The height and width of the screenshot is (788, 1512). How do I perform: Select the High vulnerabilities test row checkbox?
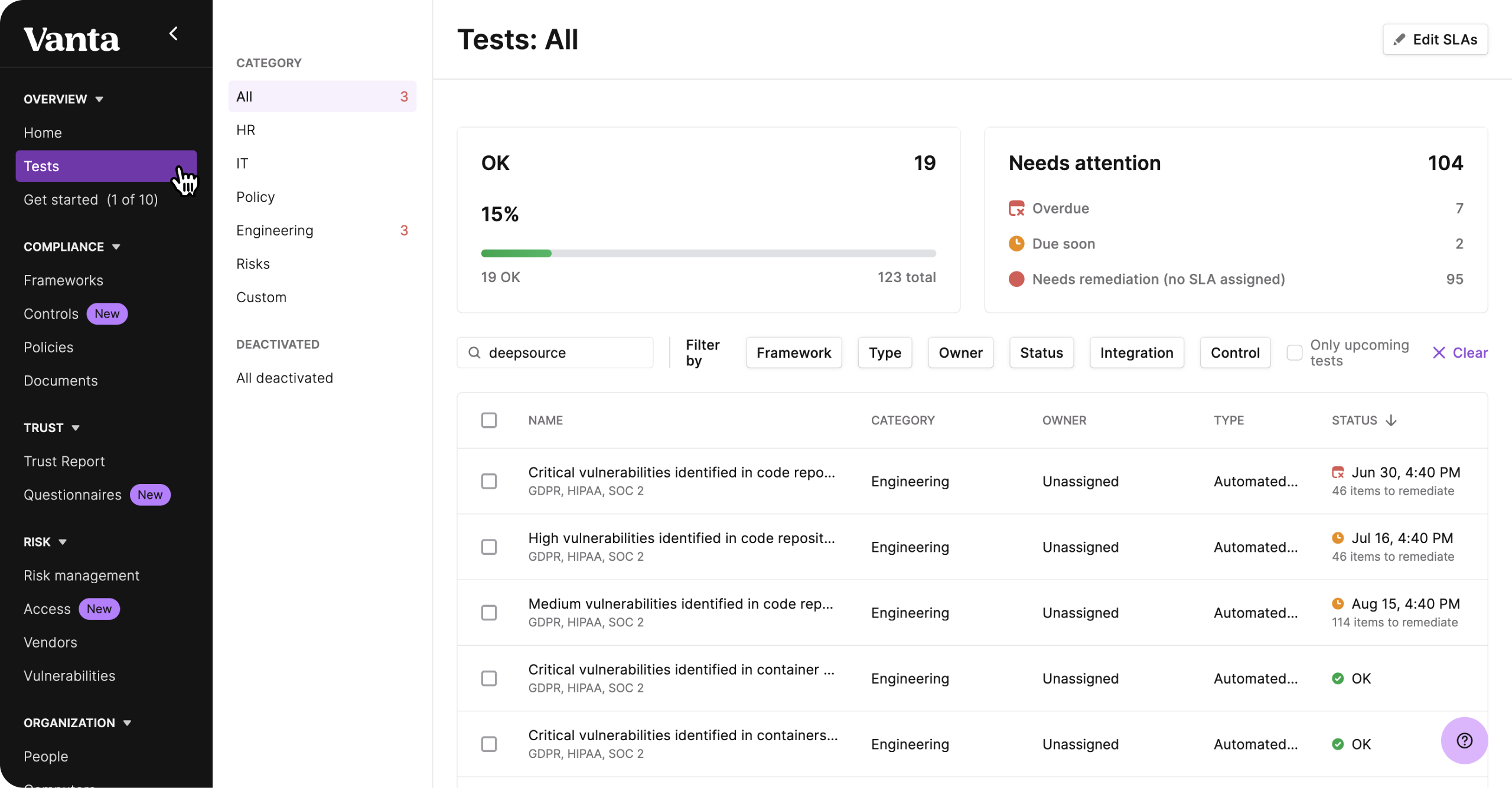[x=489, y=547]
